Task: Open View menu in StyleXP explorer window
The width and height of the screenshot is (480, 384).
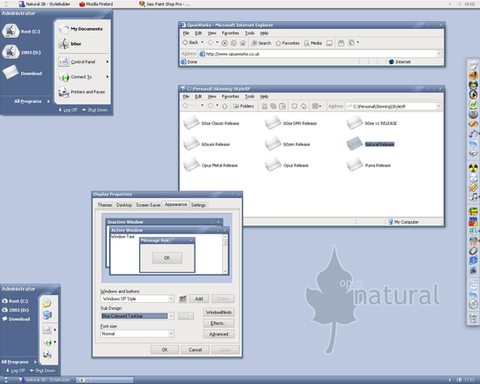Action: (212, 96)
